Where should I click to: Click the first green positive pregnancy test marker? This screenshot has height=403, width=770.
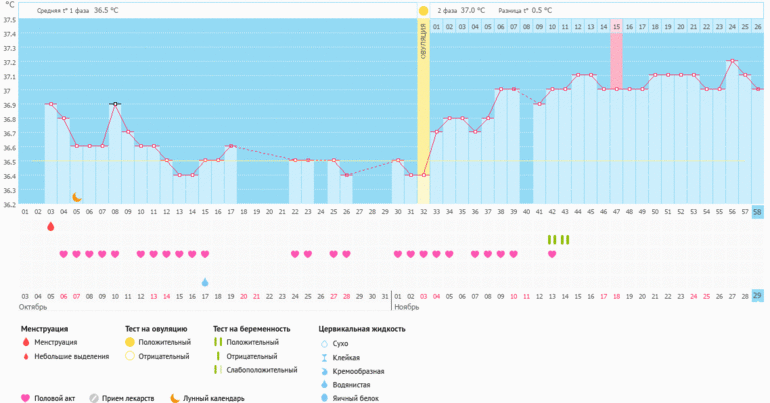pyautogui.click(x=549, y=240)
